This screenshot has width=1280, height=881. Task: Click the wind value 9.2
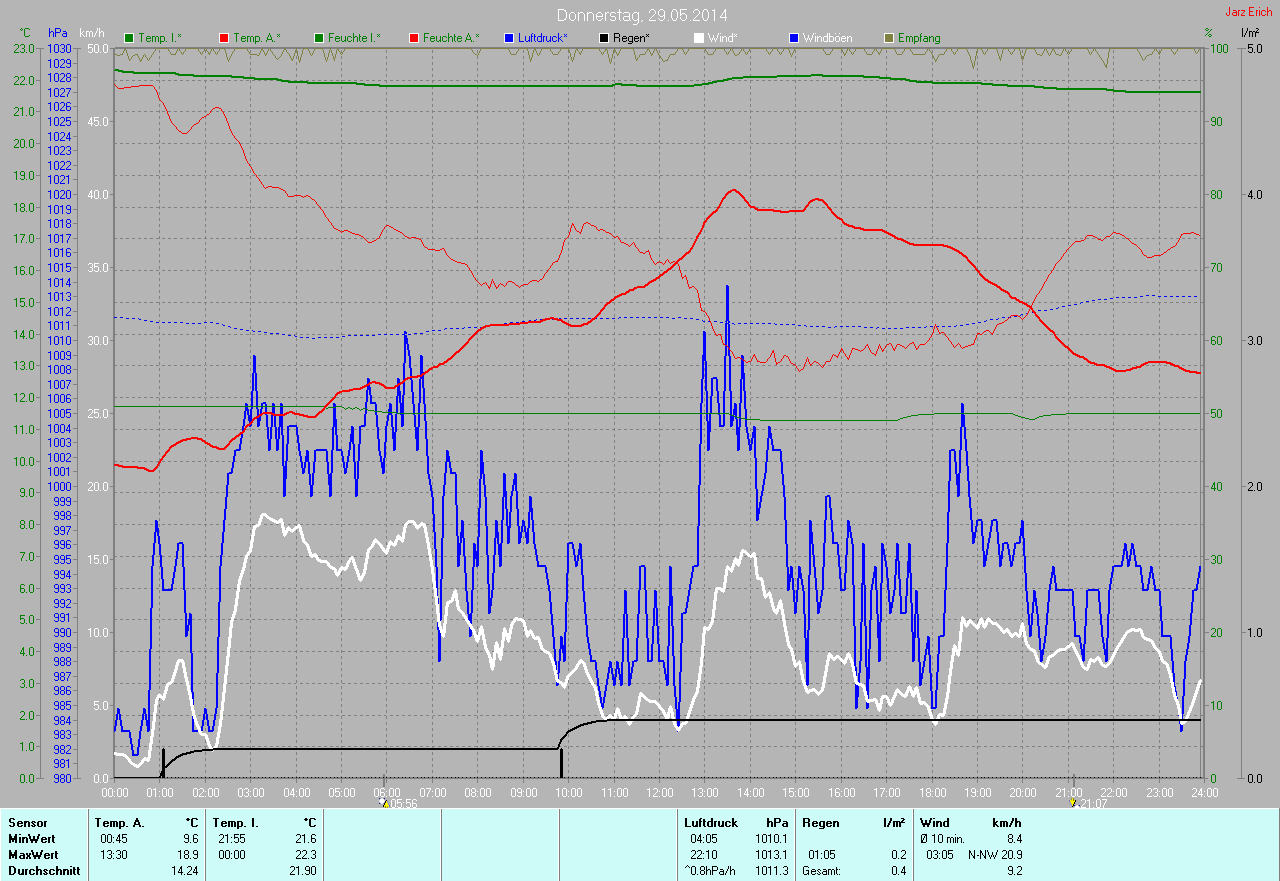(x=1013, y=871)
